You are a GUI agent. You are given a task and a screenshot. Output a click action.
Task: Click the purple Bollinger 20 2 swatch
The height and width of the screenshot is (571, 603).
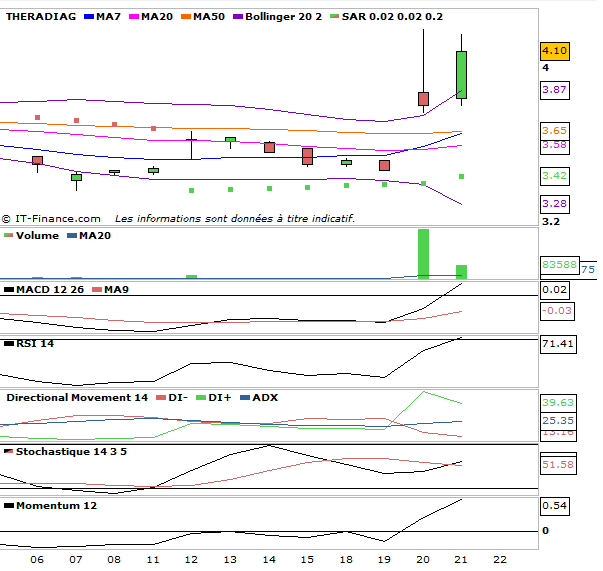click(238, 17)
